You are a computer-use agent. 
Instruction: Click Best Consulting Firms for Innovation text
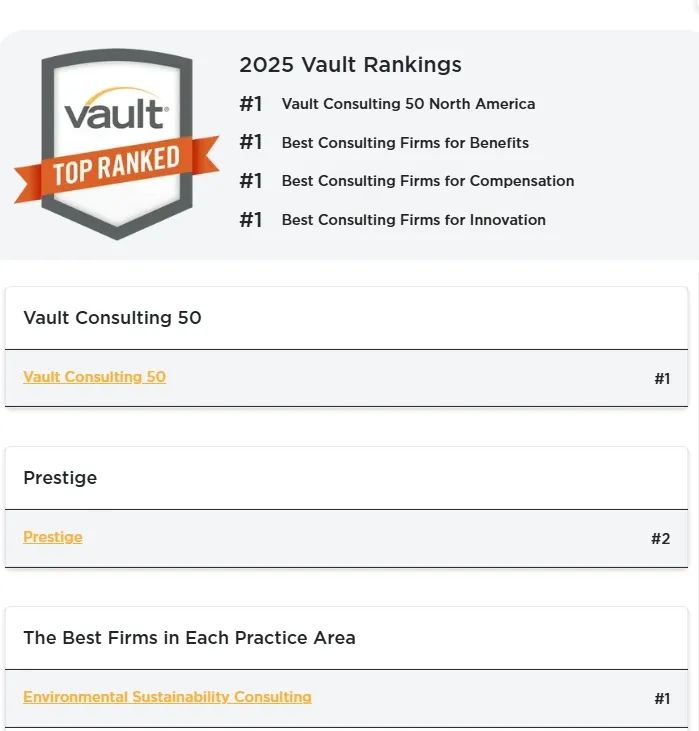413,220
